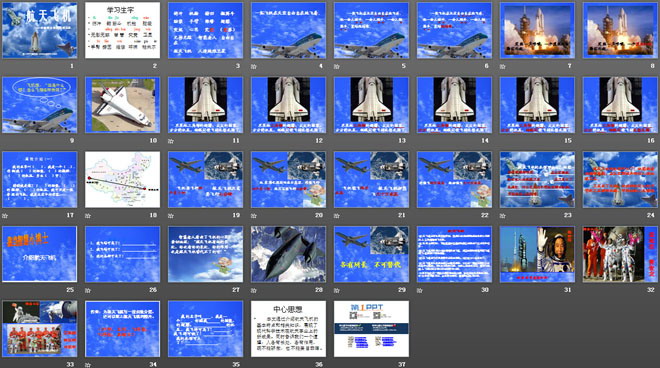
Task: Select slide 4 airplane thumbnail
Action: coord(288,30)
